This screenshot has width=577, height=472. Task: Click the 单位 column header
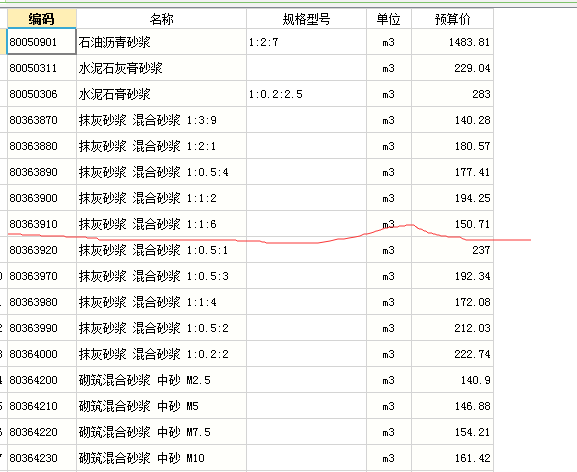pyautogui.click(x=389, y=19)
